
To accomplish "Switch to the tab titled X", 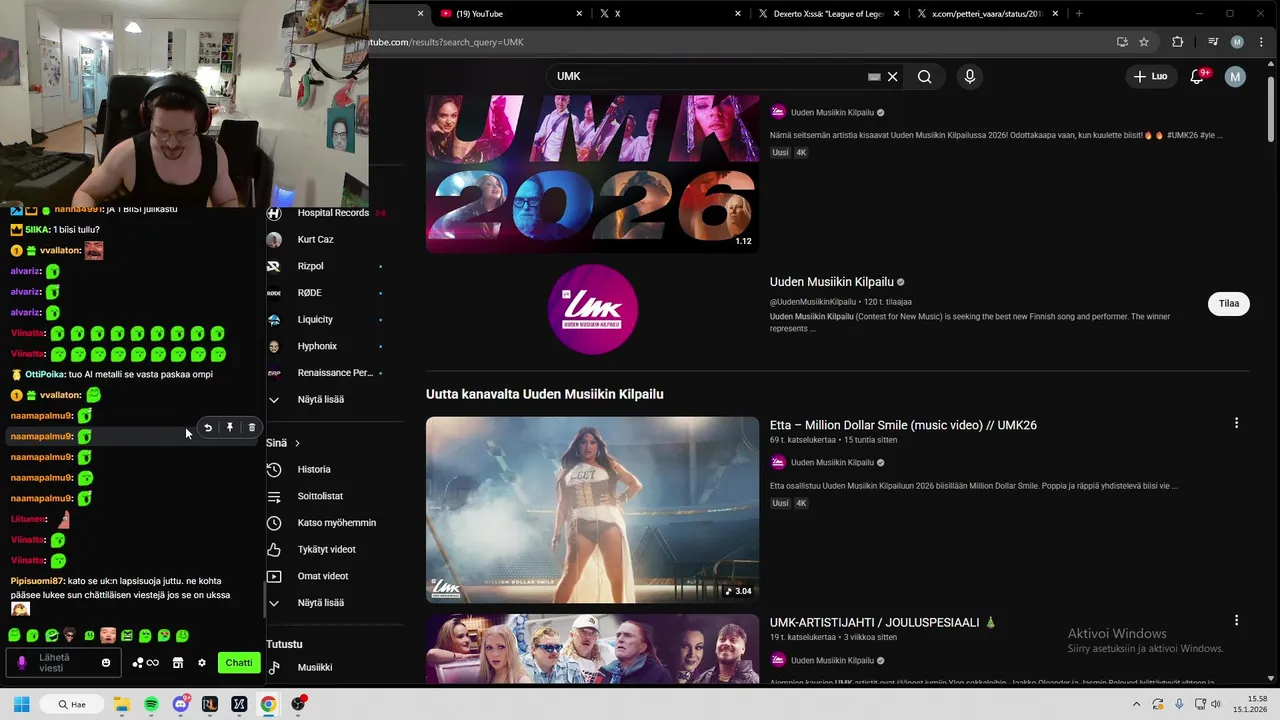I will point(670,14).
